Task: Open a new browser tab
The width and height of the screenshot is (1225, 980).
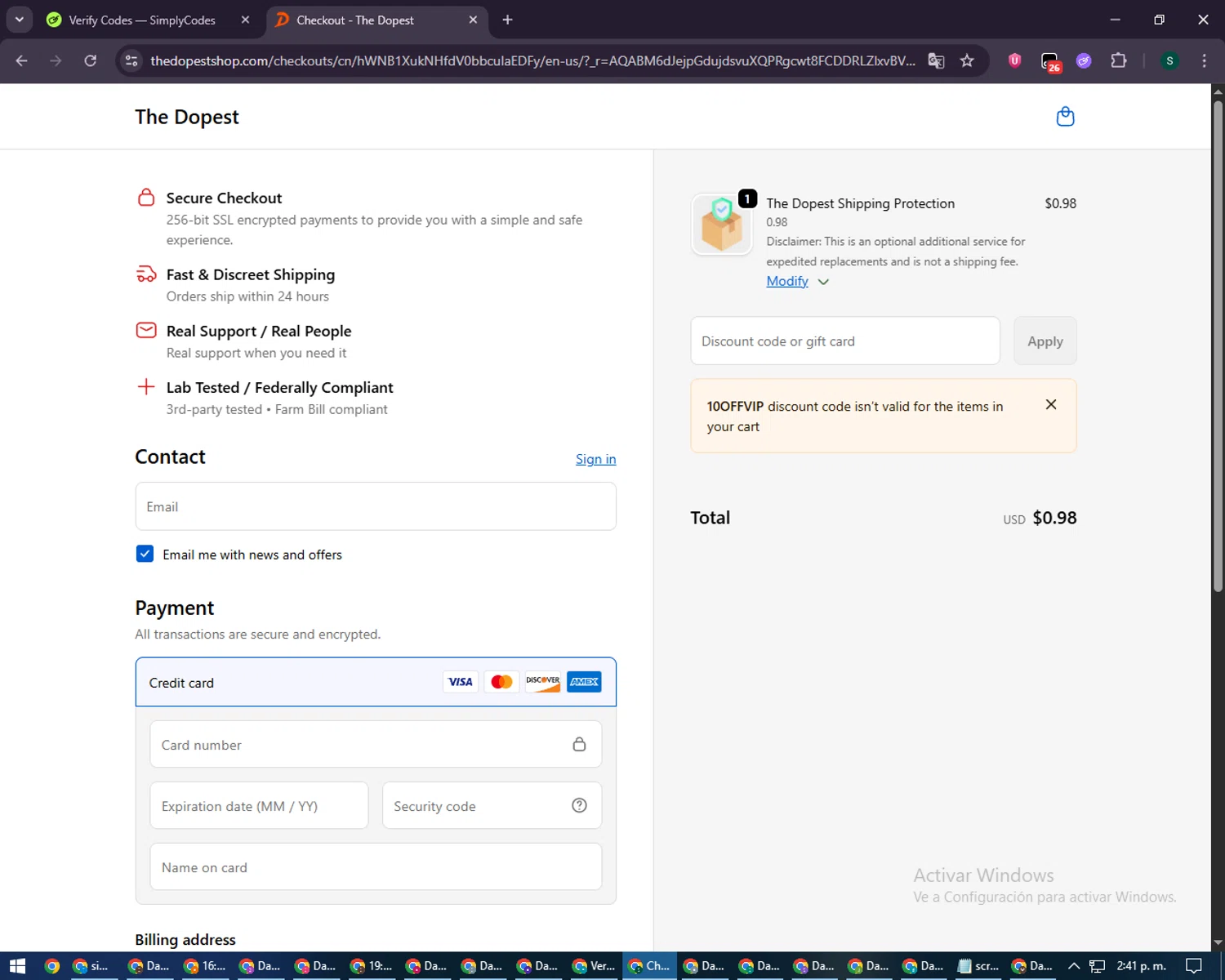Action: 507,20
